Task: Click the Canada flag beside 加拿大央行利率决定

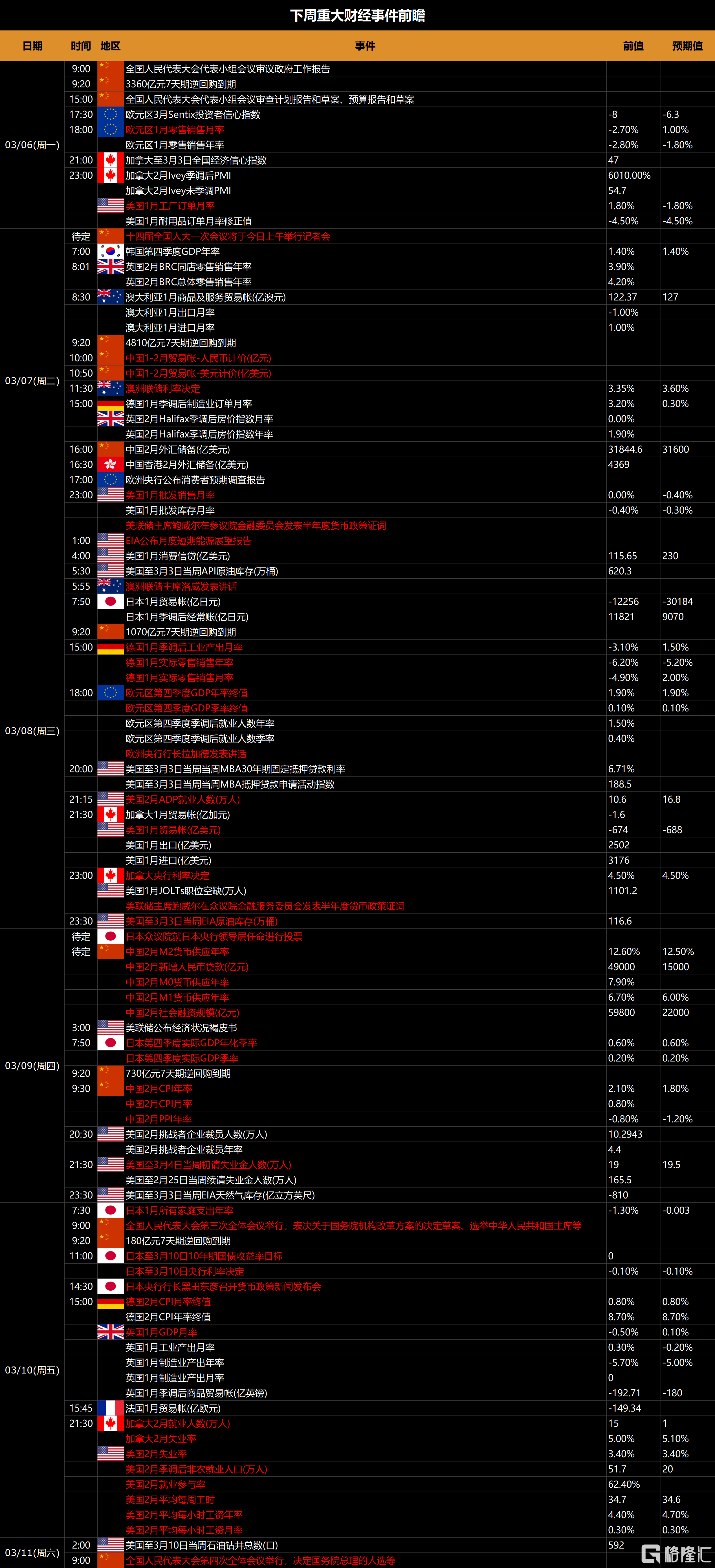Action: coord(110,875)
